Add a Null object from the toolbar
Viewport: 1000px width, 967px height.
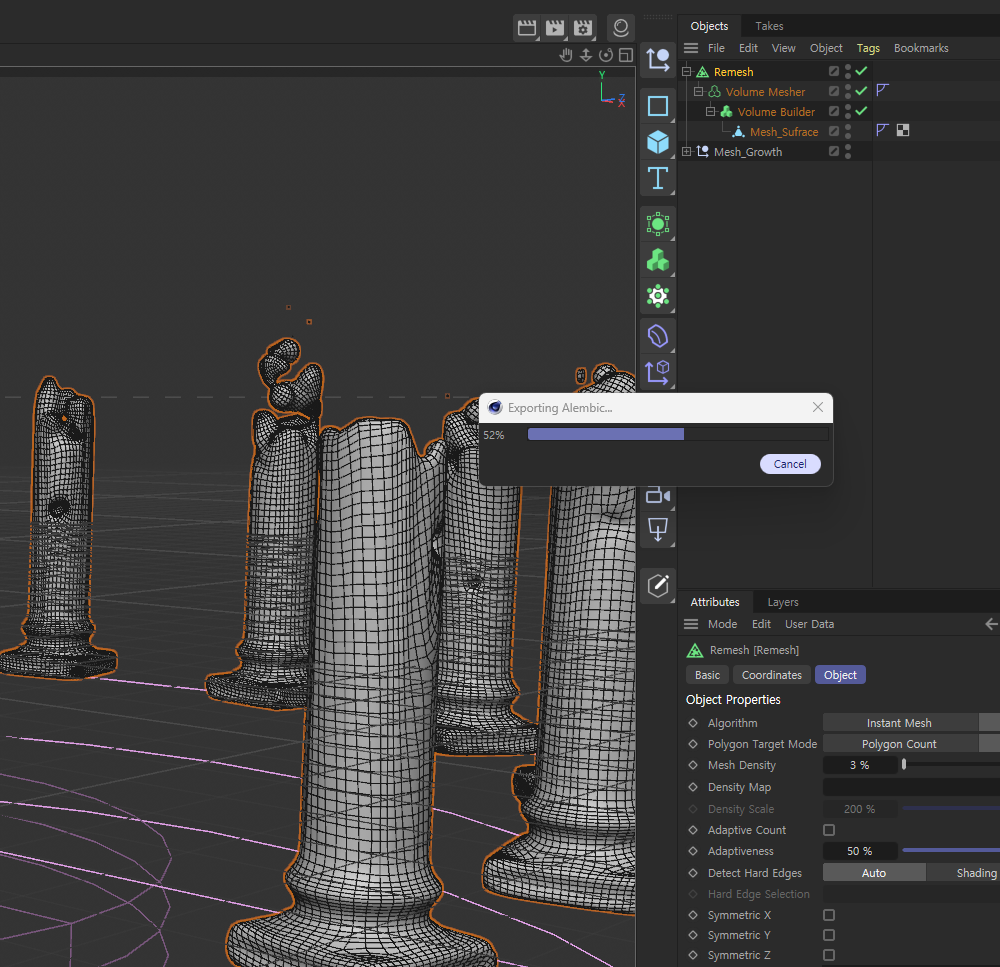658,61
